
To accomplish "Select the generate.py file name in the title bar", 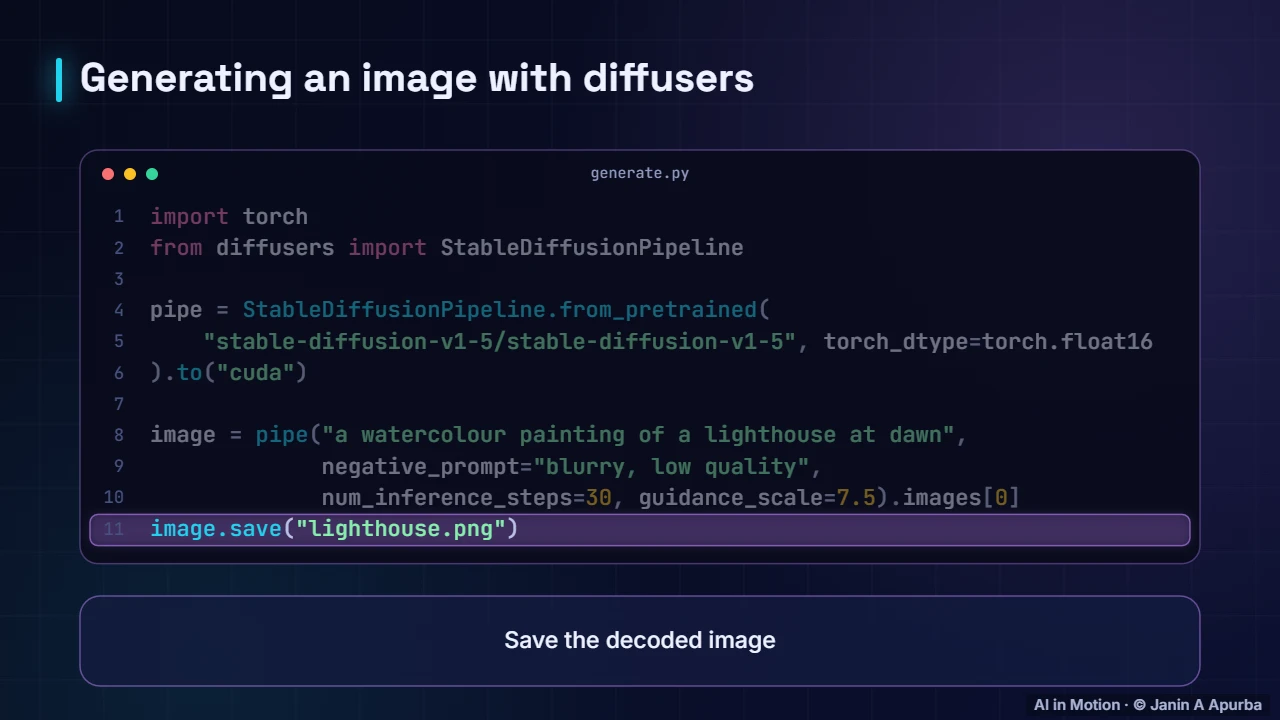I will tap(640, 173).
